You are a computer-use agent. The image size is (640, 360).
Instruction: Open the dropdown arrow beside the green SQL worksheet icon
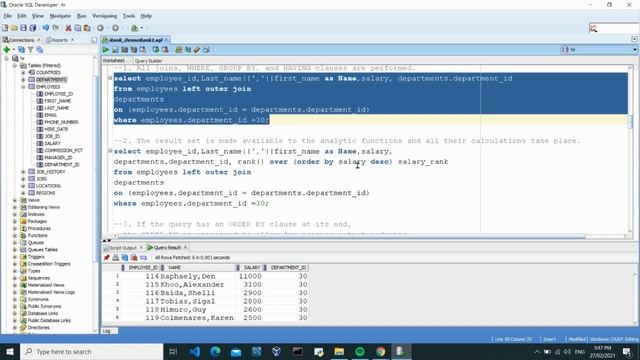(x=142, y=28)
